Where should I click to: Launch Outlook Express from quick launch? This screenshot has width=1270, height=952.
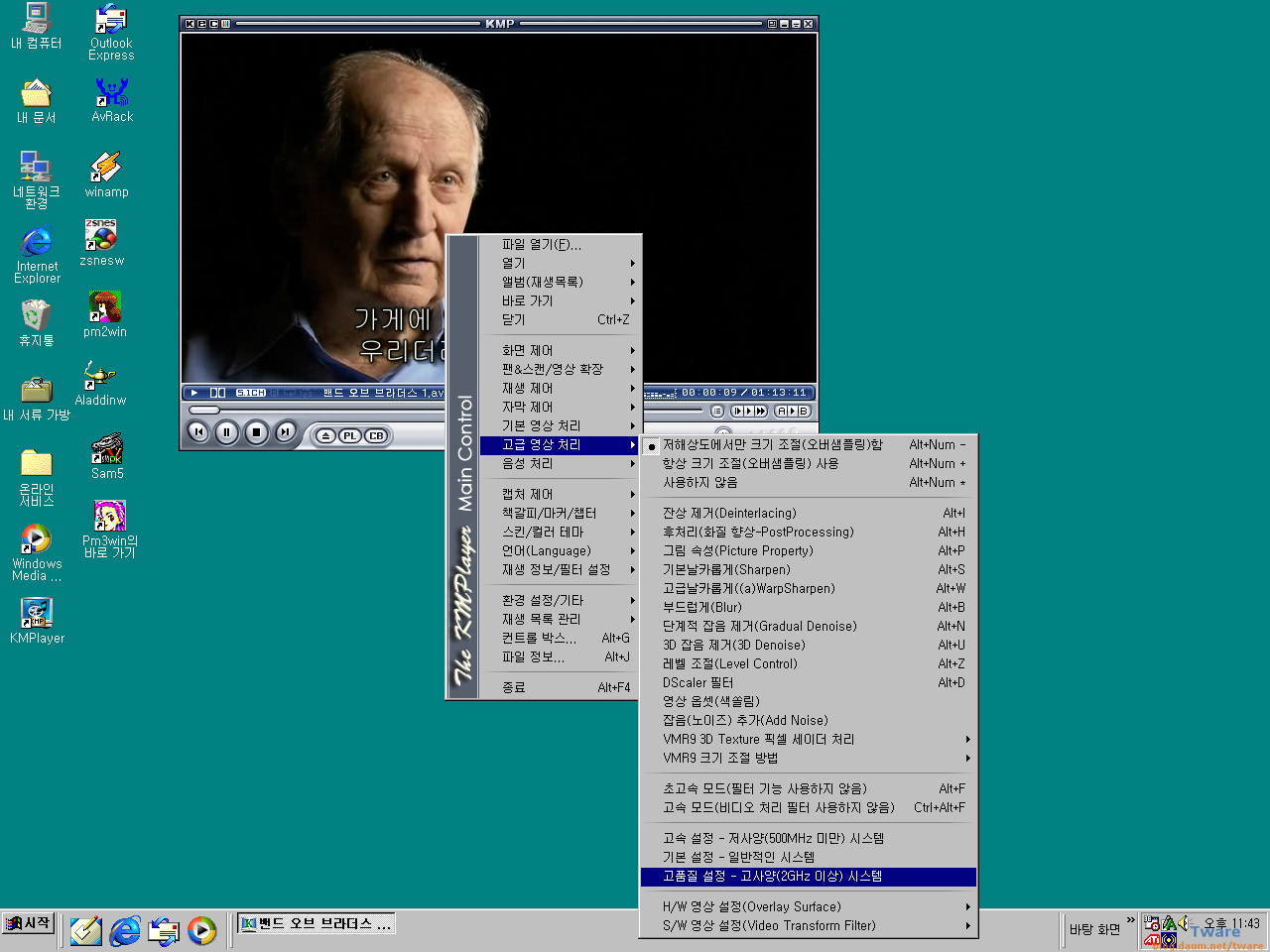tap(164, 930)
